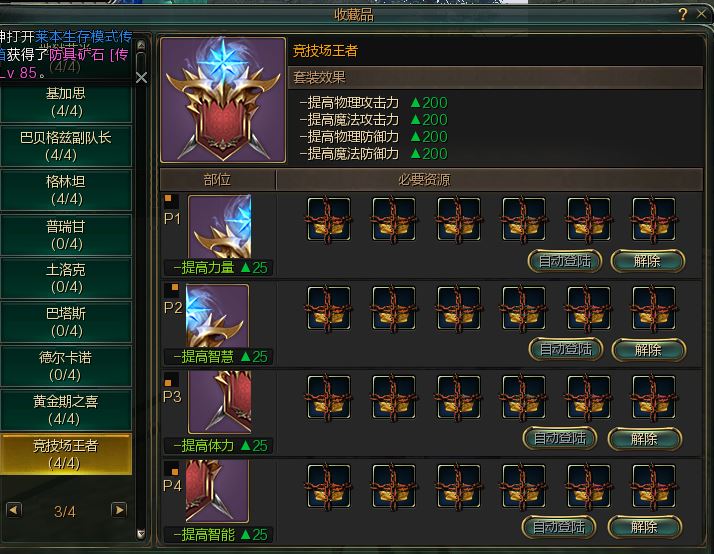
Task: Go to next collection page arrow
Action: (119, 510)
